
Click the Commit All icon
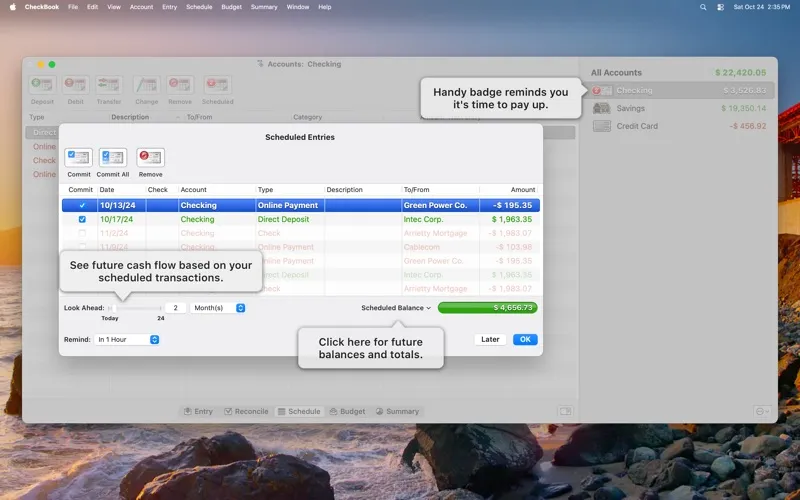click(x=112, y=158)
